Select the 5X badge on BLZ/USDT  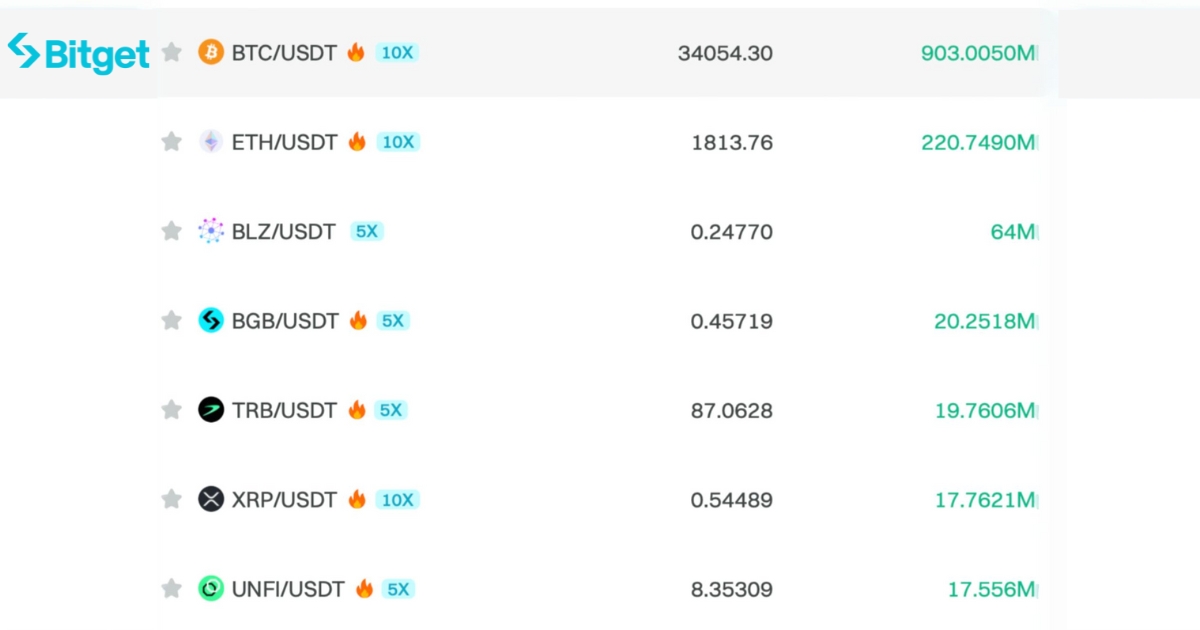[x=367, y=231]
